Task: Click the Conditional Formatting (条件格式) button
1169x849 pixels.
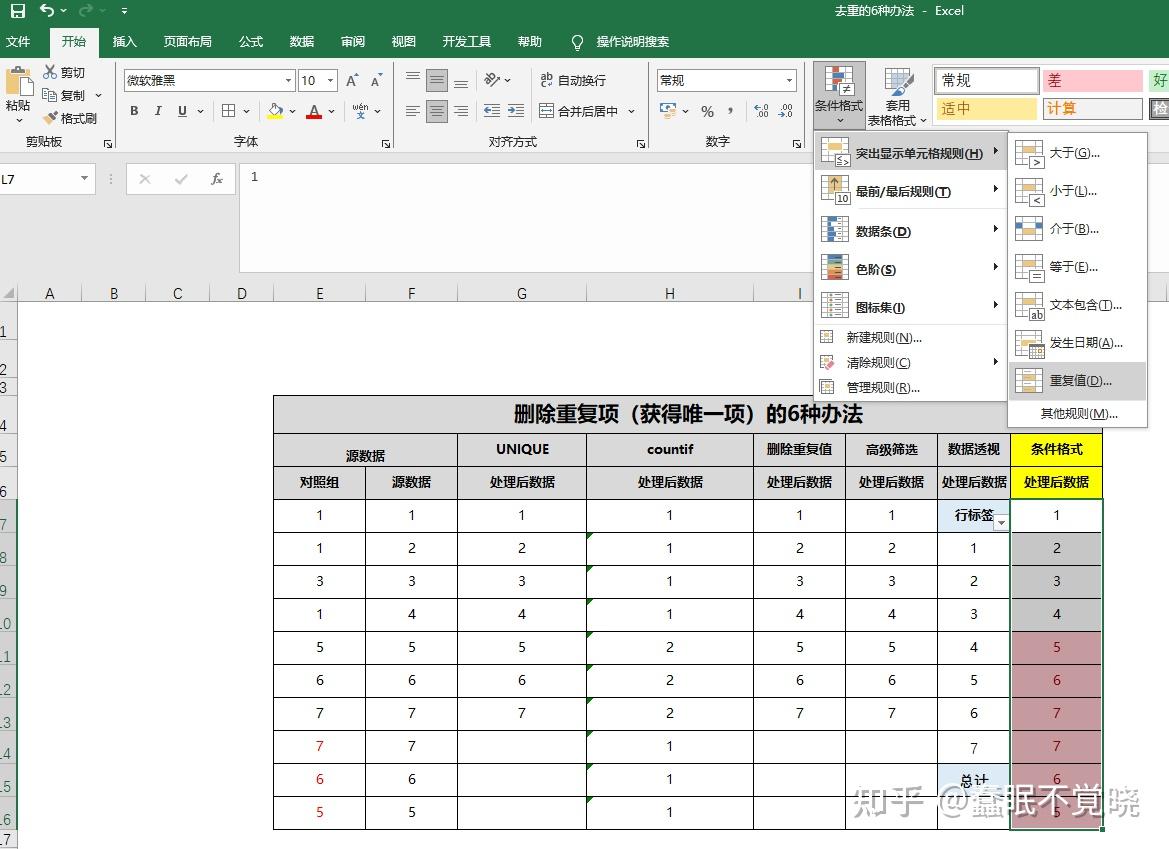Action: tap(839, 96)
